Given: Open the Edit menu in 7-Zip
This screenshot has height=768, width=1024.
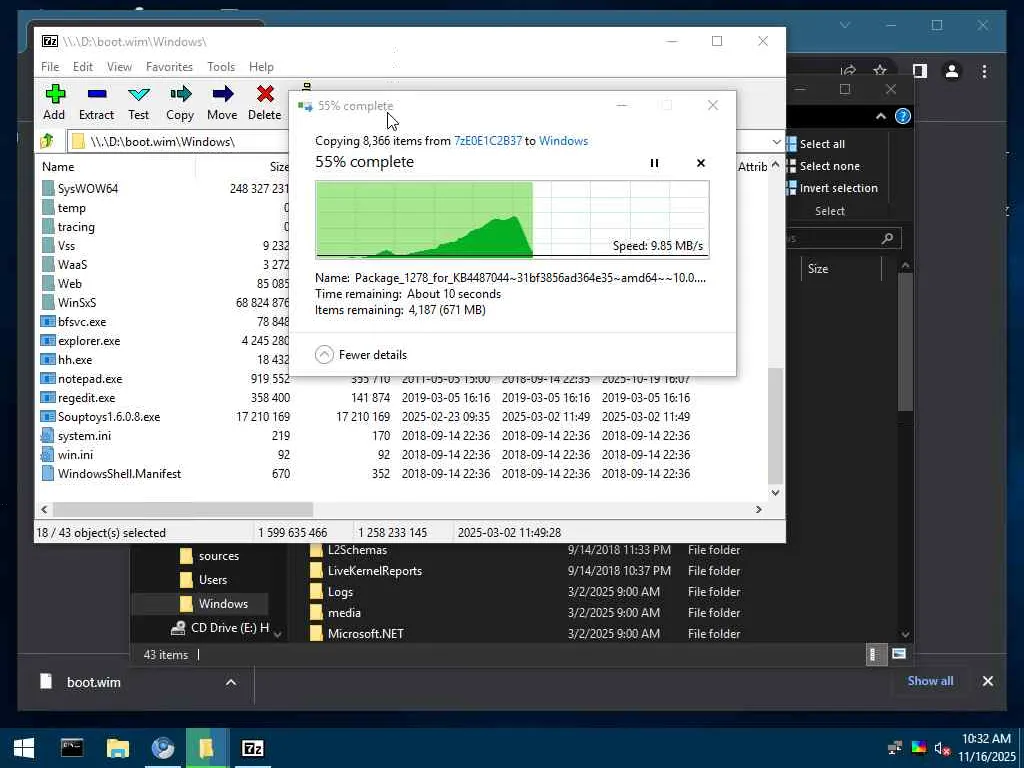Looking at the screenshot, I should (82, 67).
